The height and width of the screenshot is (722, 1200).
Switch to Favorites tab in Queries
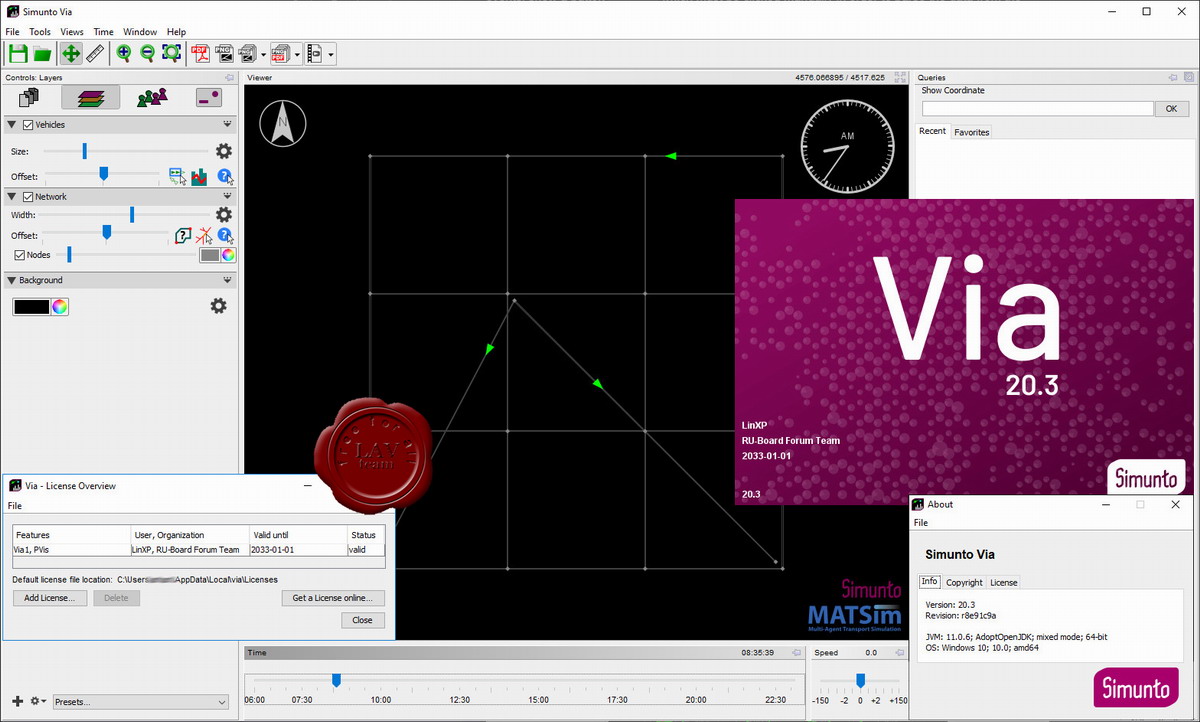(971, 132)
